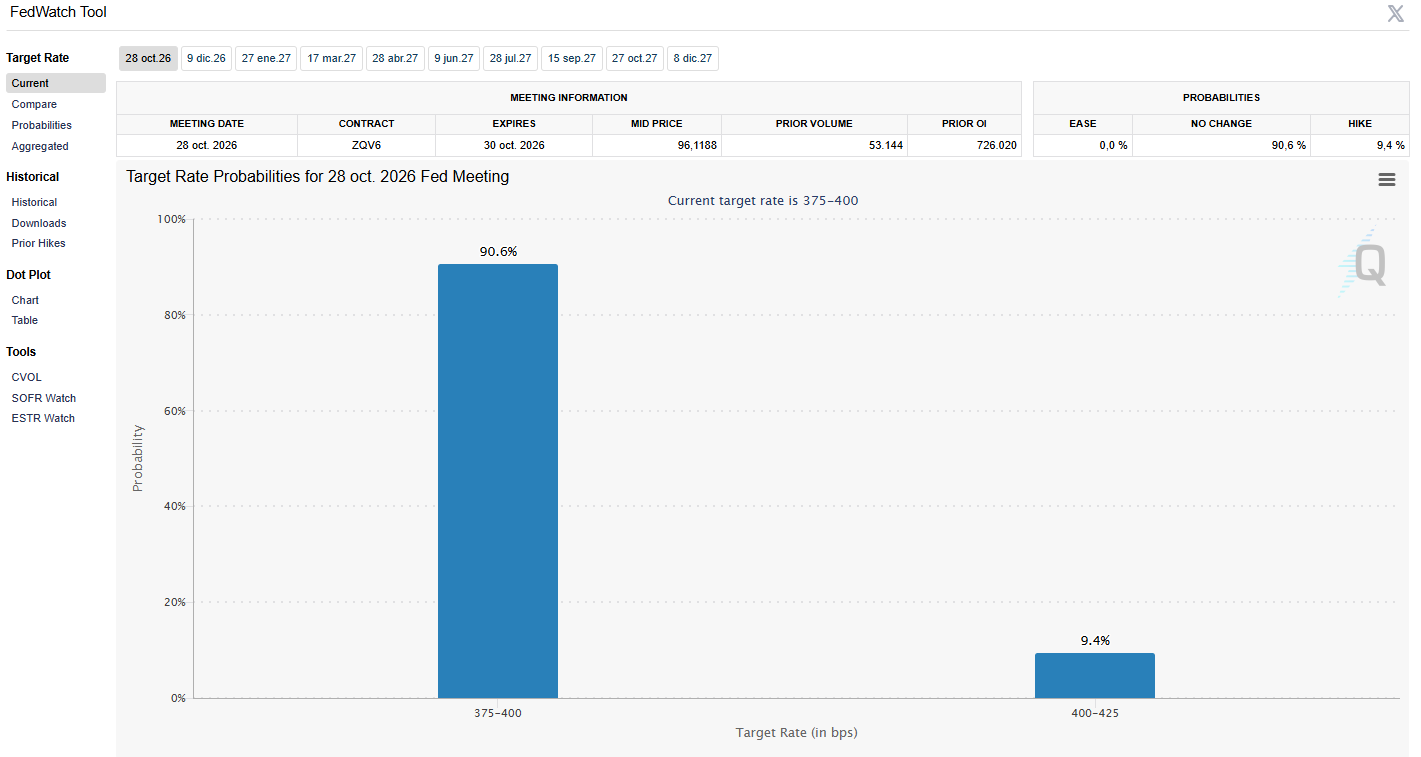Select the 28 oct.26 meeting tab
1421x757 pixels.
pos(148,58)
